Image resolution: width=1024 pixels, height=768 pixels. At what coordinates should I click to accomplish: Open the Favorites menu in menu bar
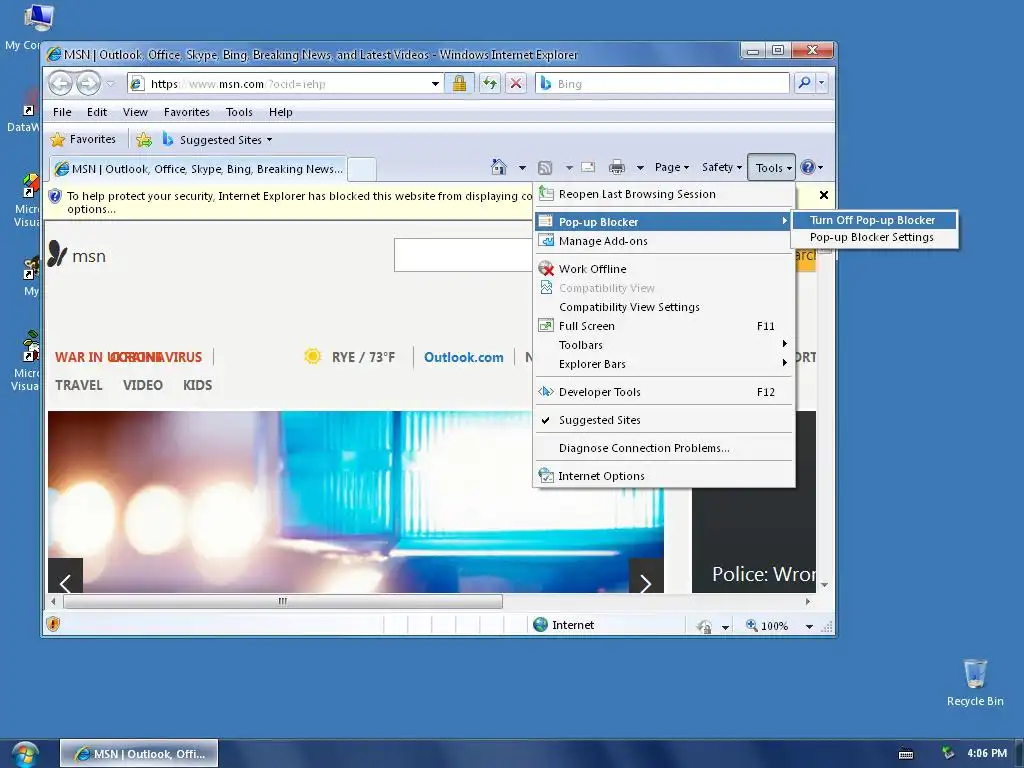187,112
